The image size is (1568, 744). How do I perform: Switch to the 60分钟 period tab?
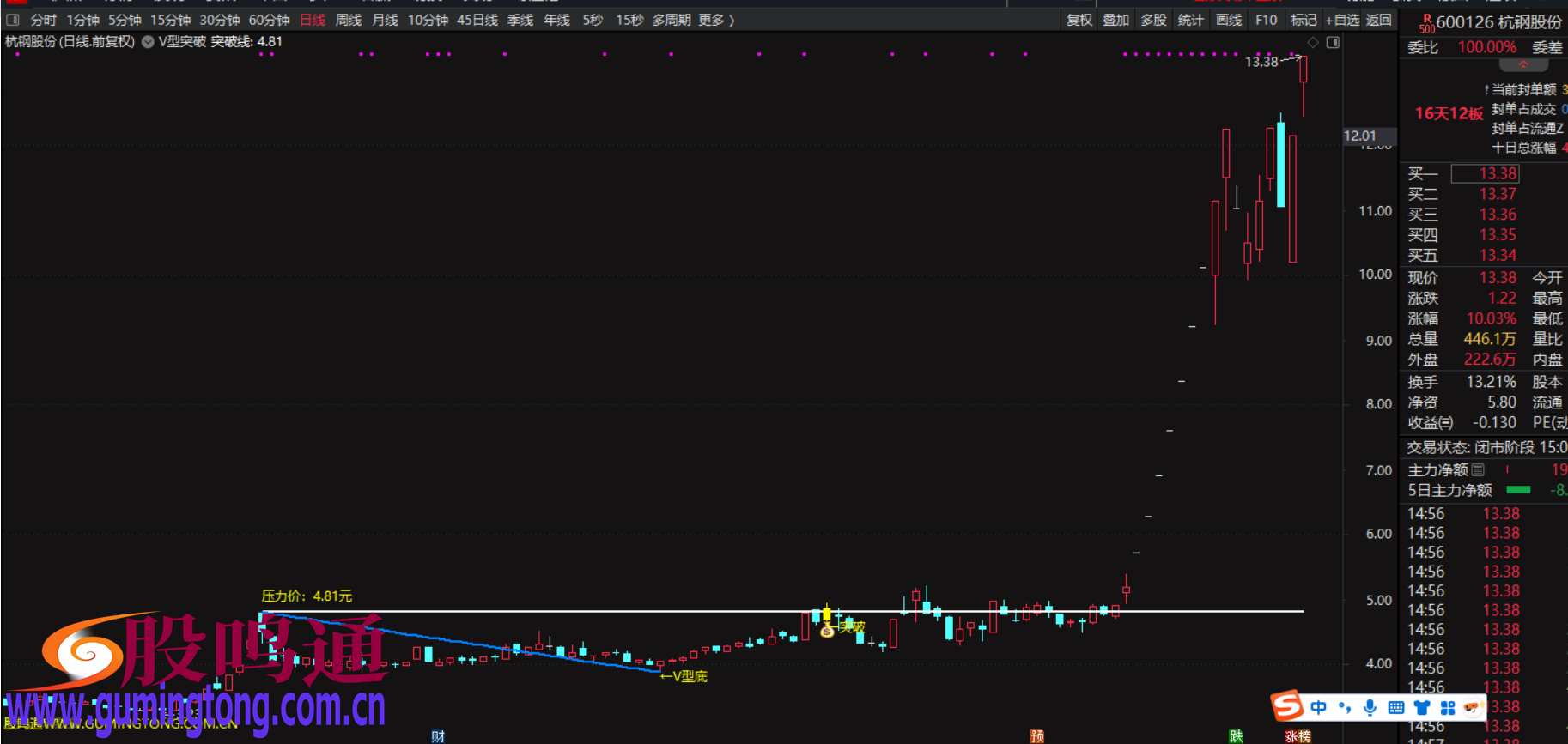point(269,20)
